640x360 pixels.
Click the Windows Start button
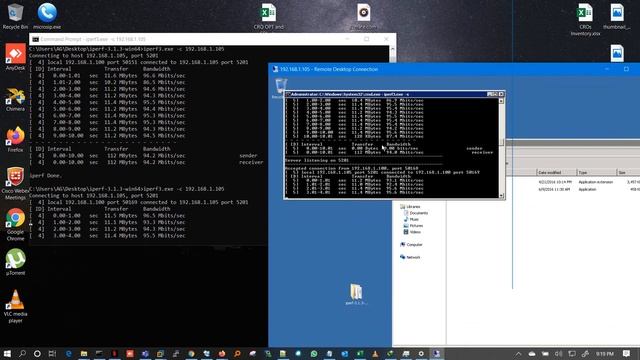pos(7,353)
